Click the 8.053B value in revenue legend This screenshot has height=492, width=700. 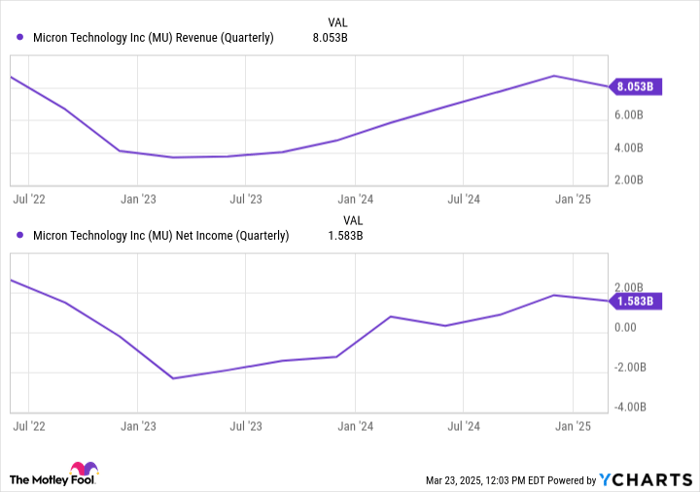330,38
